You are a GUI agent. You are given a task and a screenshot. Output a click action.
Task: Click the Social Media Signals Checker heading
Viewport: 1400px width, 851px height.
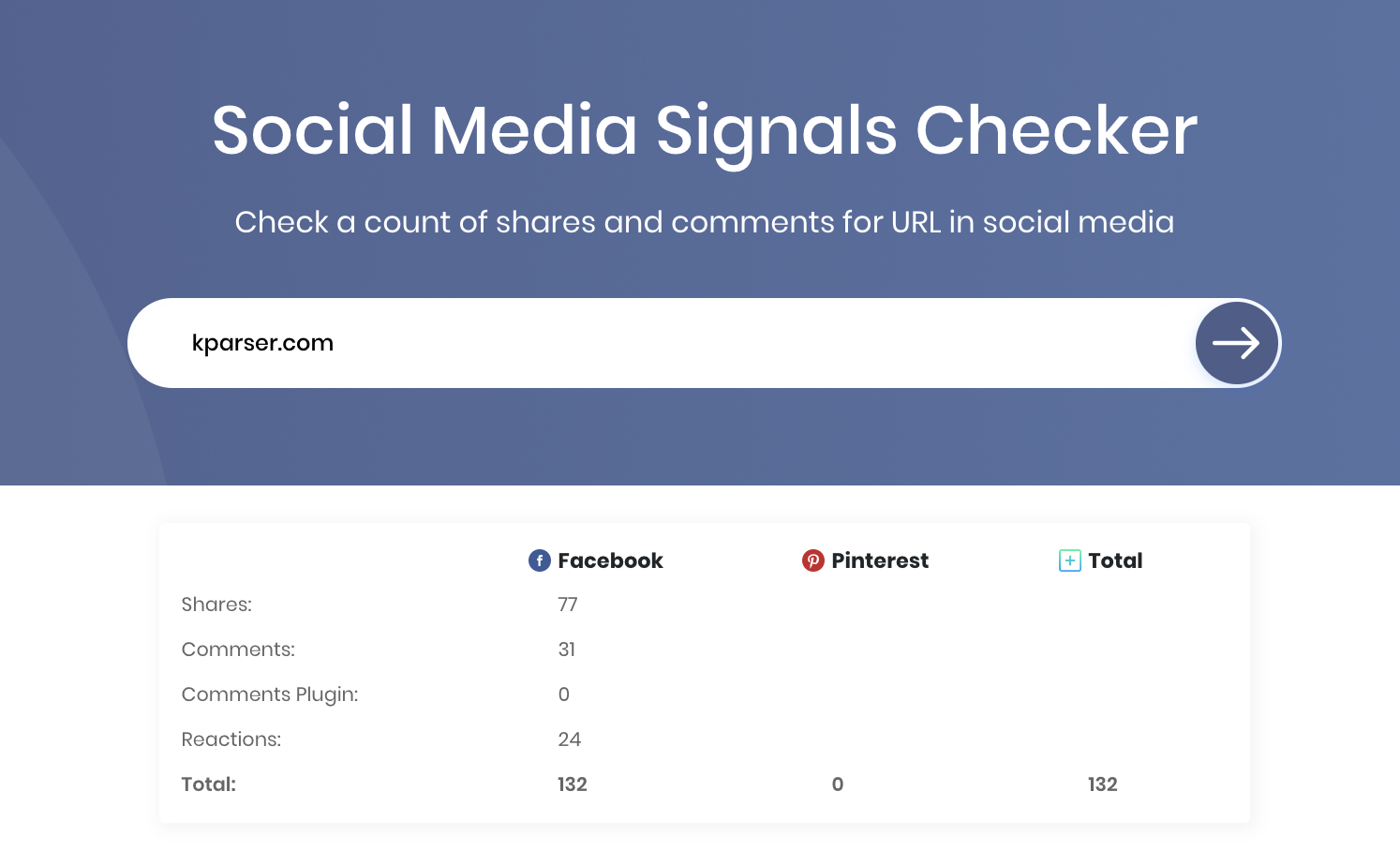click(x=705, y=131)
